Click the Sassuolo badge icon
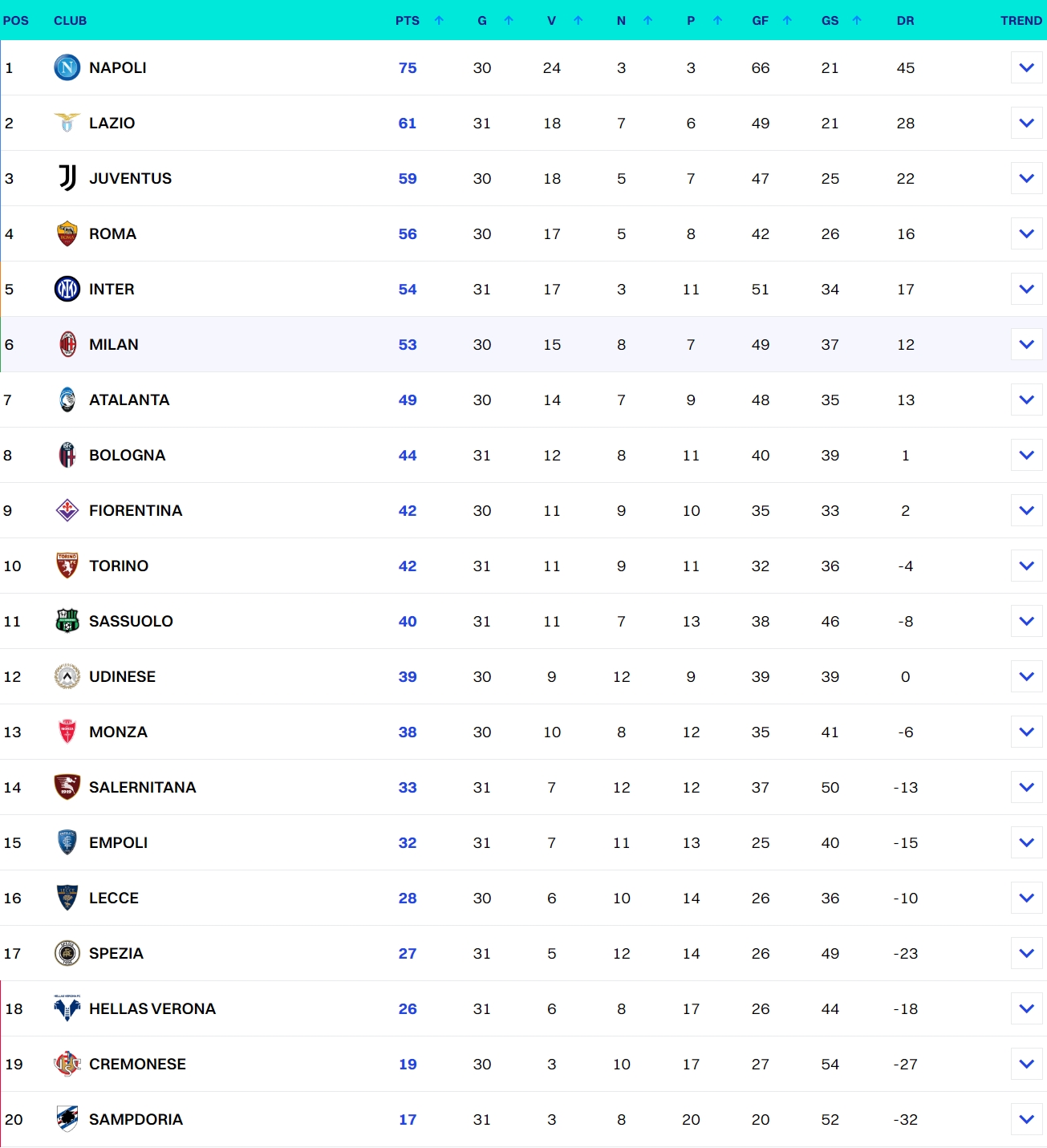The height and width of the screenshot is (1148, 1047). [x=67, y=621]
